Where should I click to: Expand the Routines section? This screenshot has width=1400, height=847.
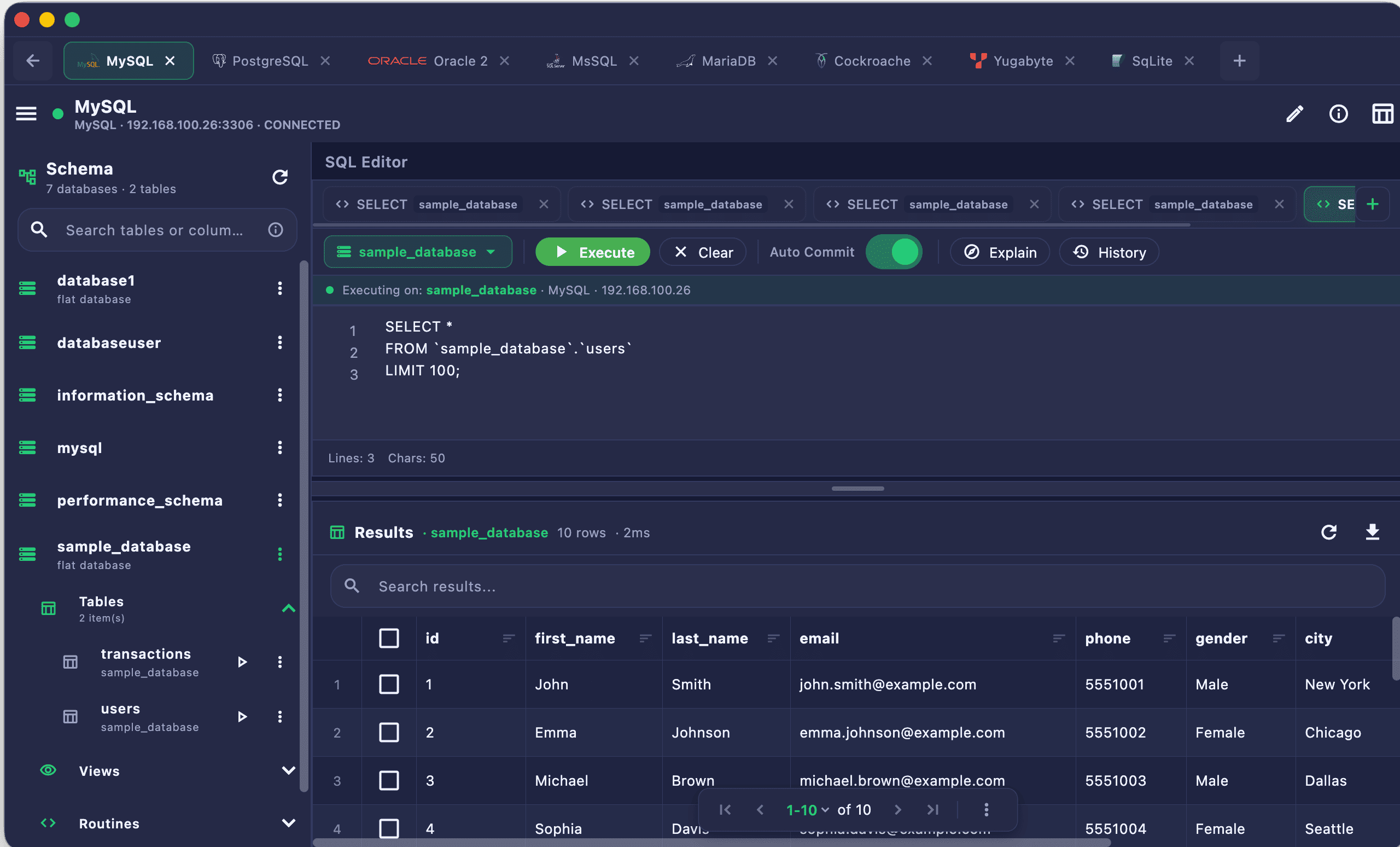289,823
